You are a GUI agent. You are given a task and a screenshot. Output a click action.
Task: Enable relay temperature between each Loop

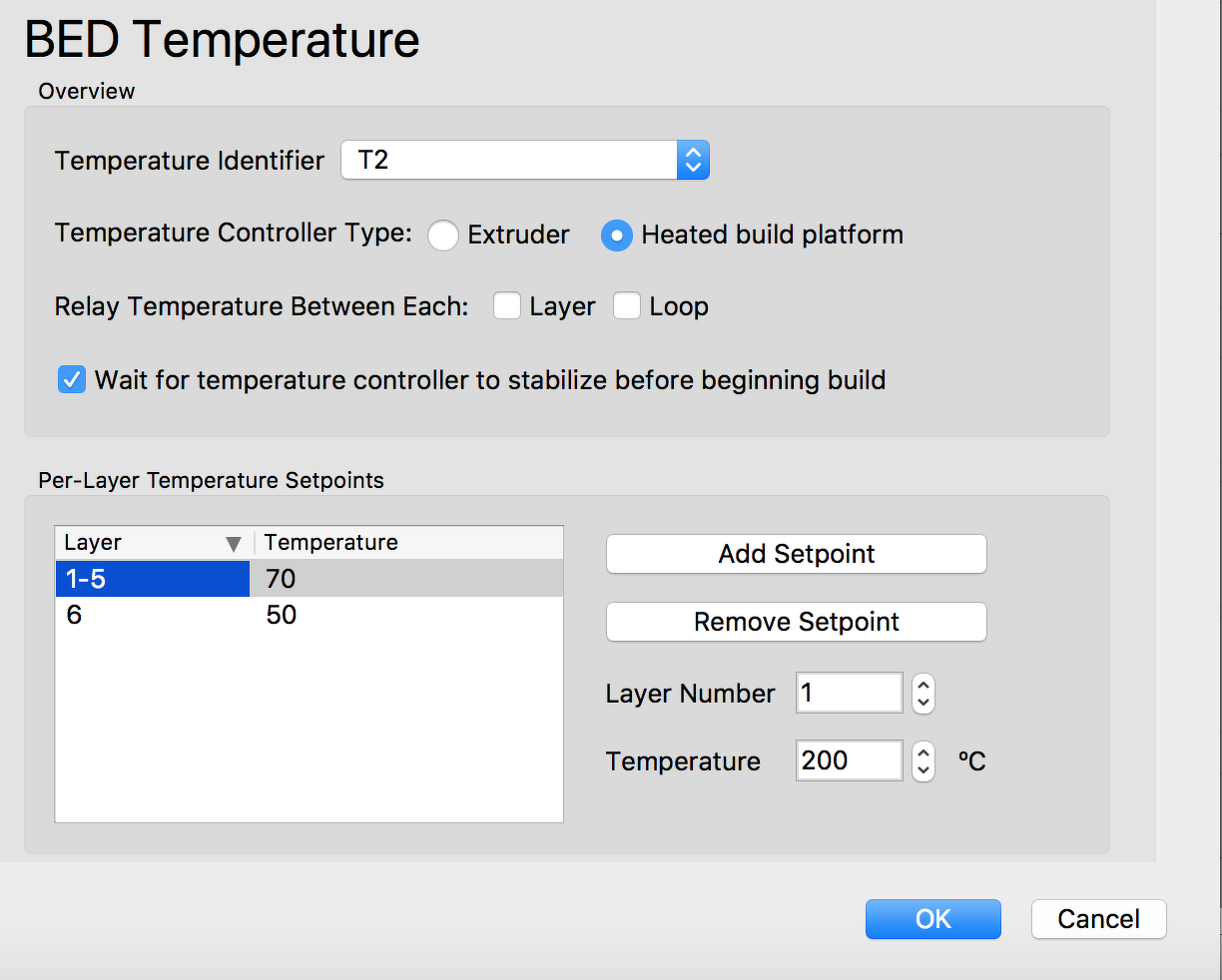(x=627, y=306)
